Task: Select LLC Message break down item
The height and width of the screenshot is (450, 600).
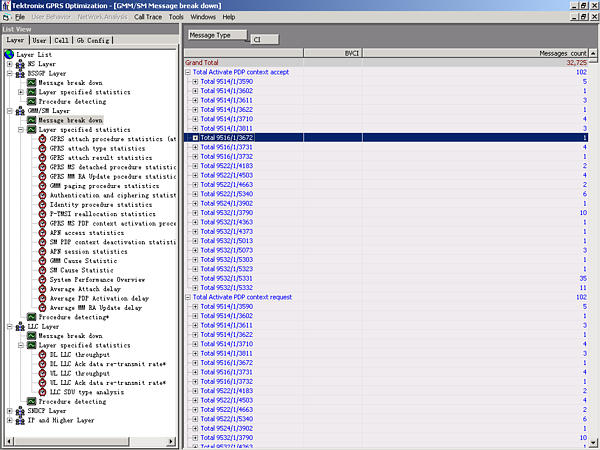Action: [70, 336]
